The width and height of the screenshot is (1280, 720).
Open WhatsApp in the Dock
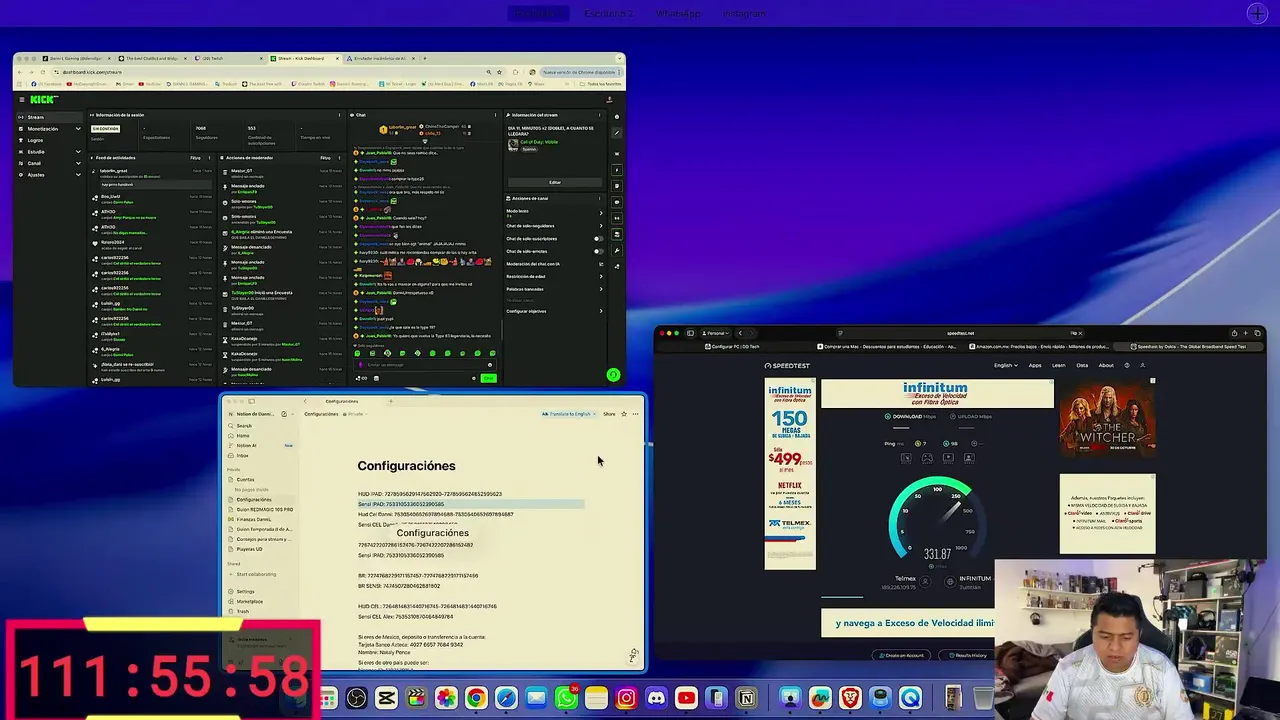pyautogui.click(x=566, y=697)
